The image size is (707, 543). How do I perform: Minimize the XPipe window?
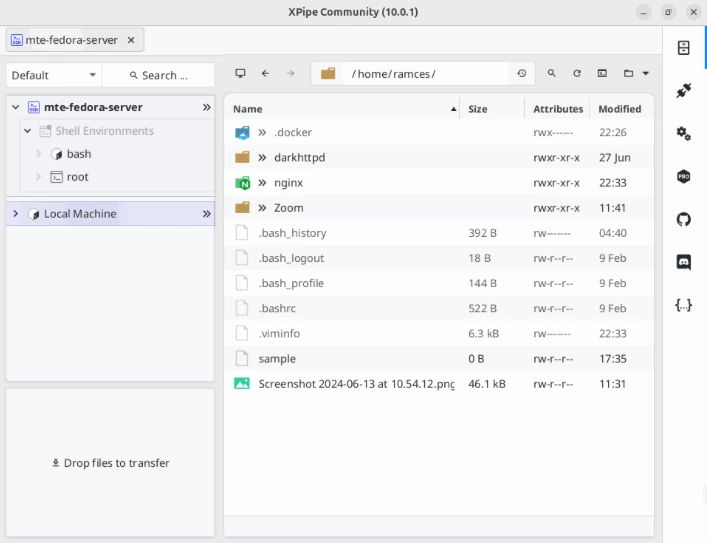pyautogui.click(x=643, y=12)
